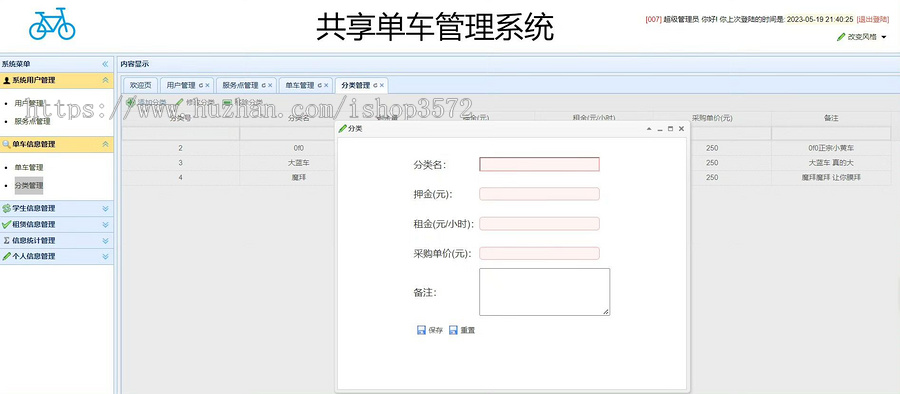This screenshot has height=394, width=900.
Task: Click the 单车信息管理 panel header
Action: click(56, 144)
